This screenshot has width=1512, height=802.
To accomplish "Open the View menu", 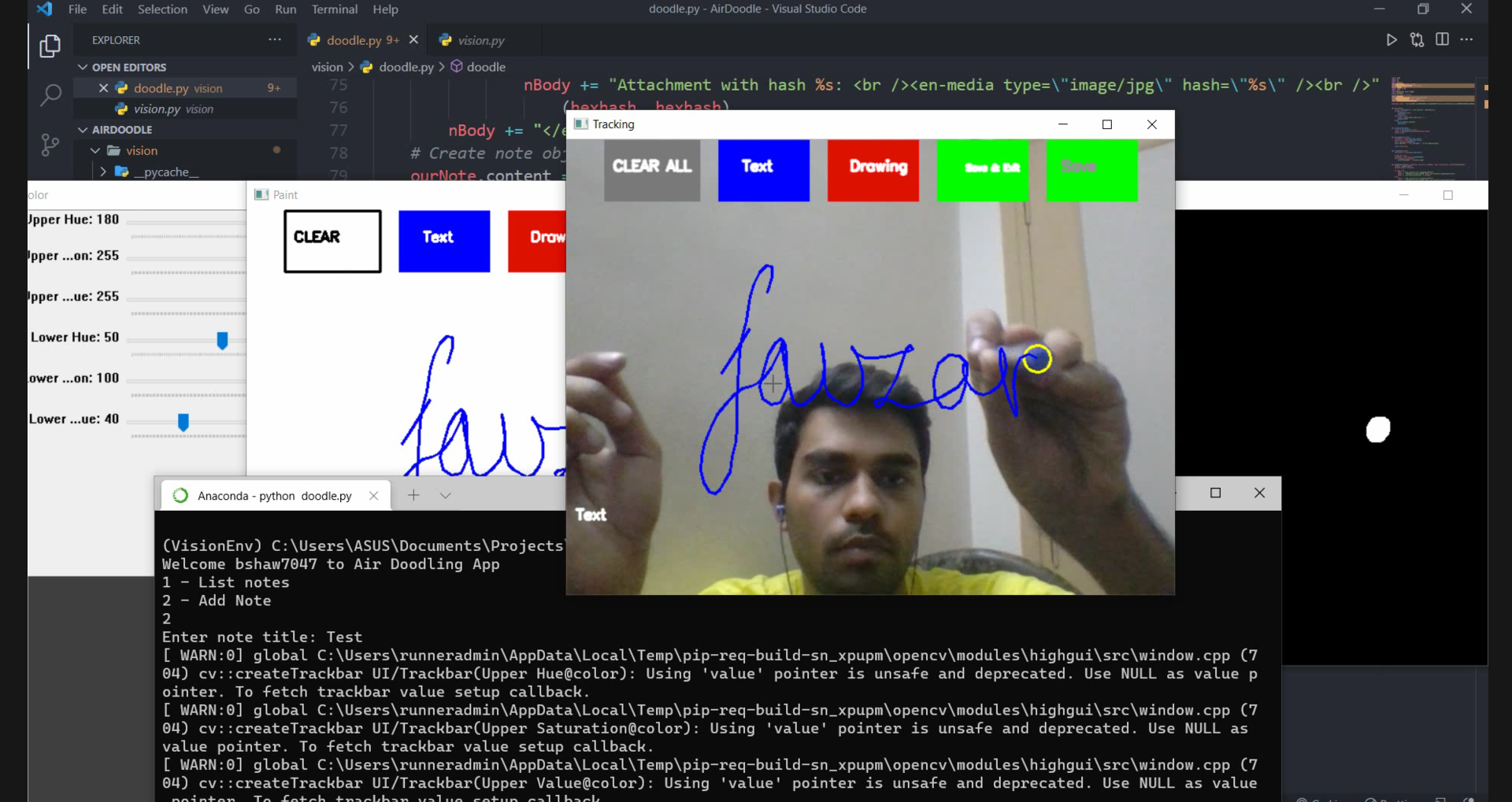I will click(215, 9).
